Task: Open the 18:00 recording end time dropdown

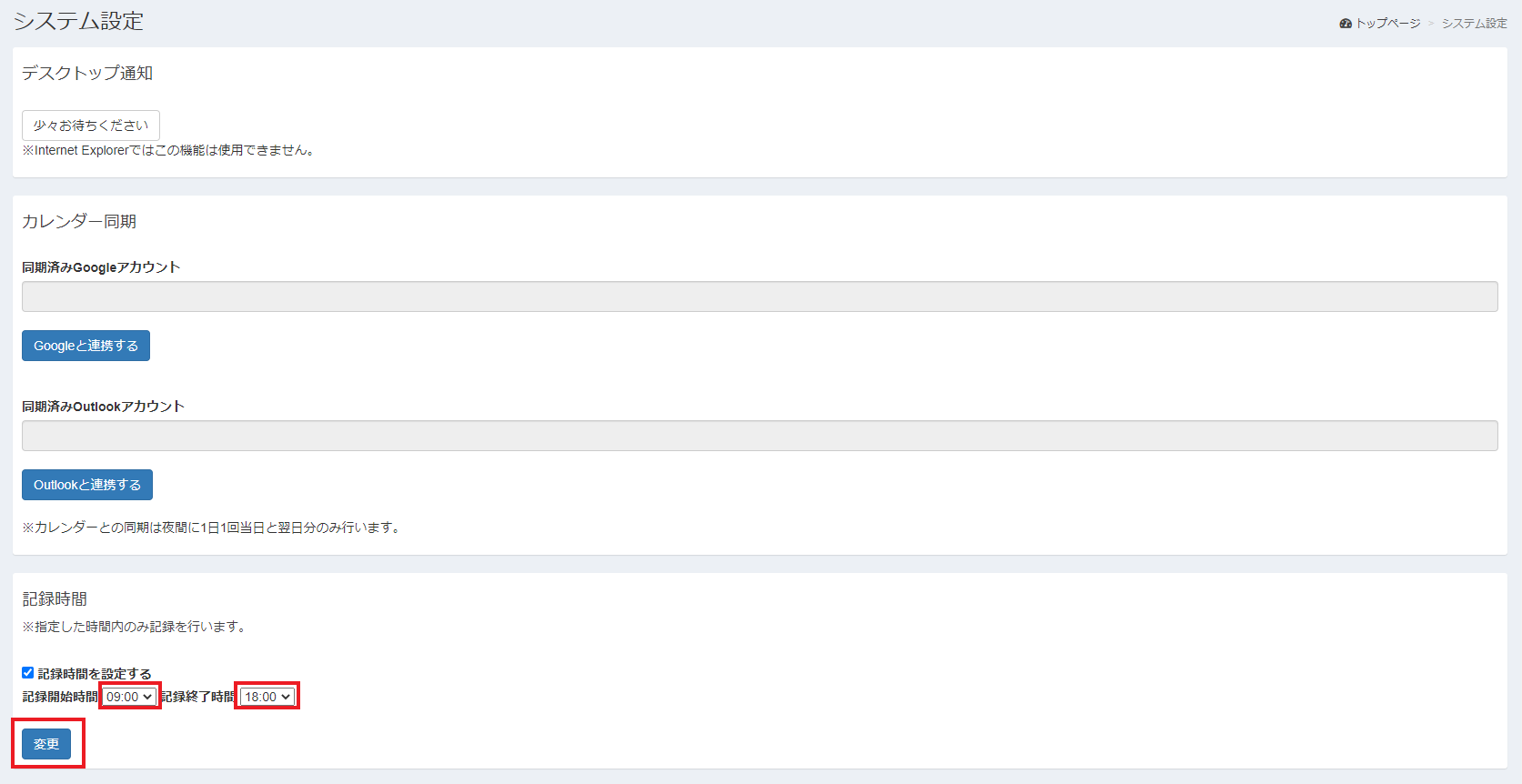Action: (267, 697)
